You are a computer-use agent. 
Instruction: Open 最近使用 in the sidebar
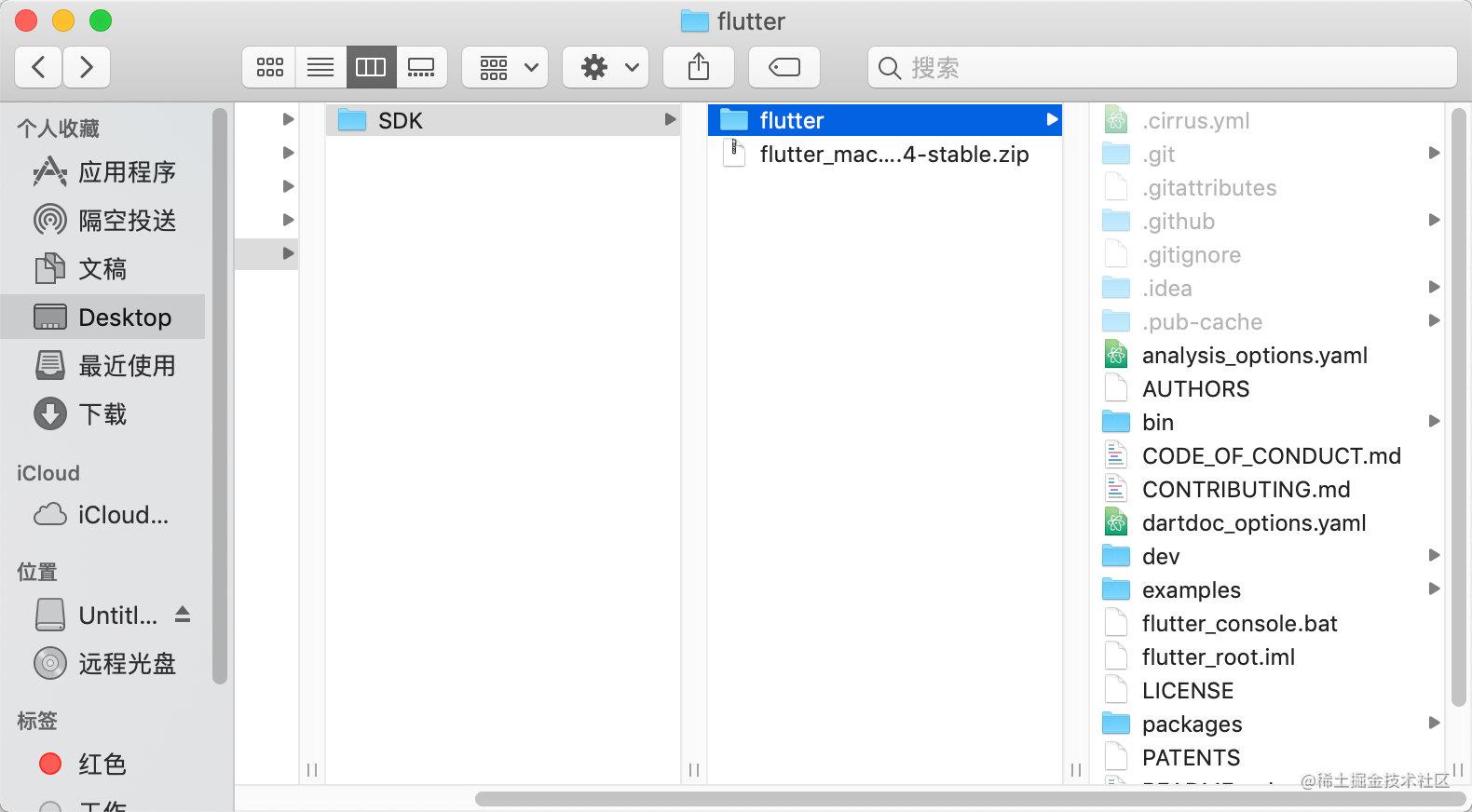click(104, 366)
